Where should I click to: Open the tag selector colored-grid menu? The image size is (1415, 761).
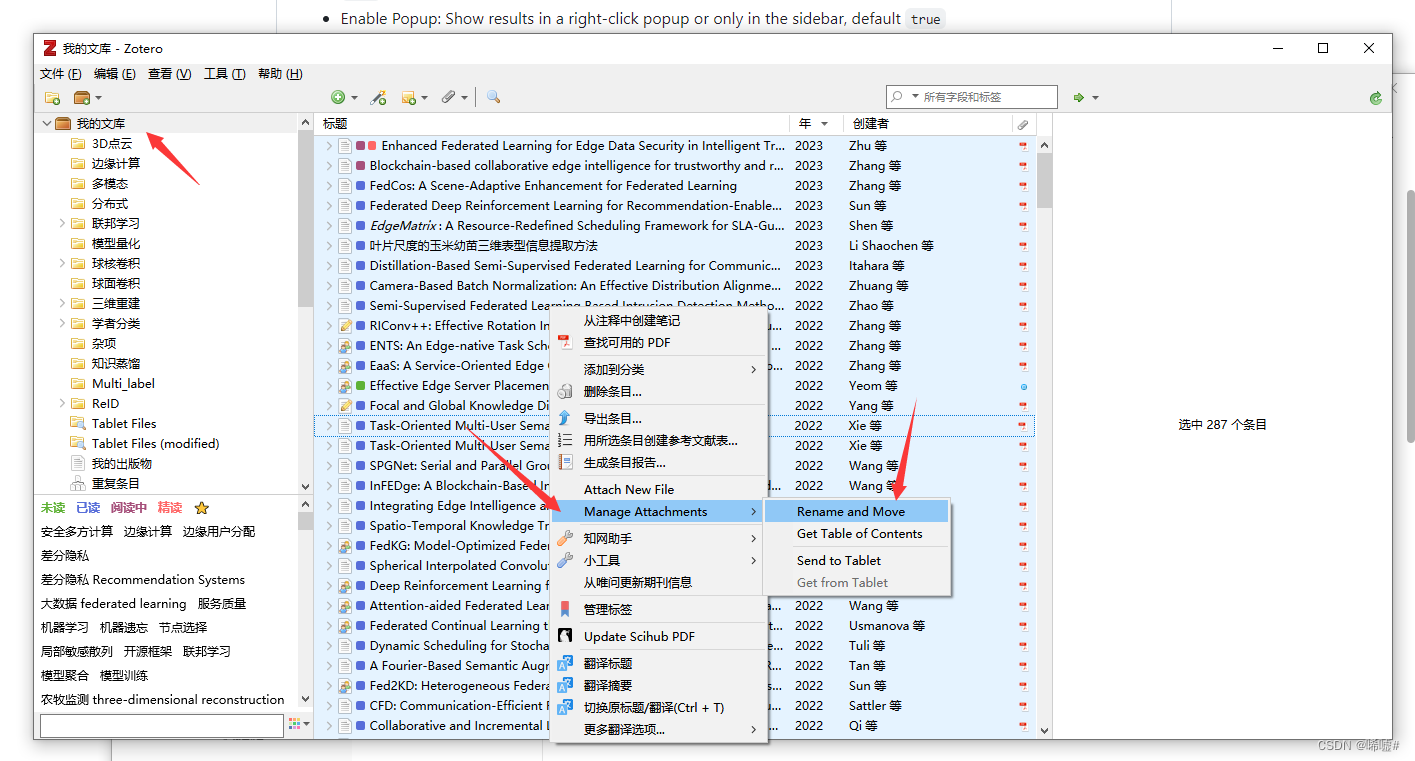point(298,724)
